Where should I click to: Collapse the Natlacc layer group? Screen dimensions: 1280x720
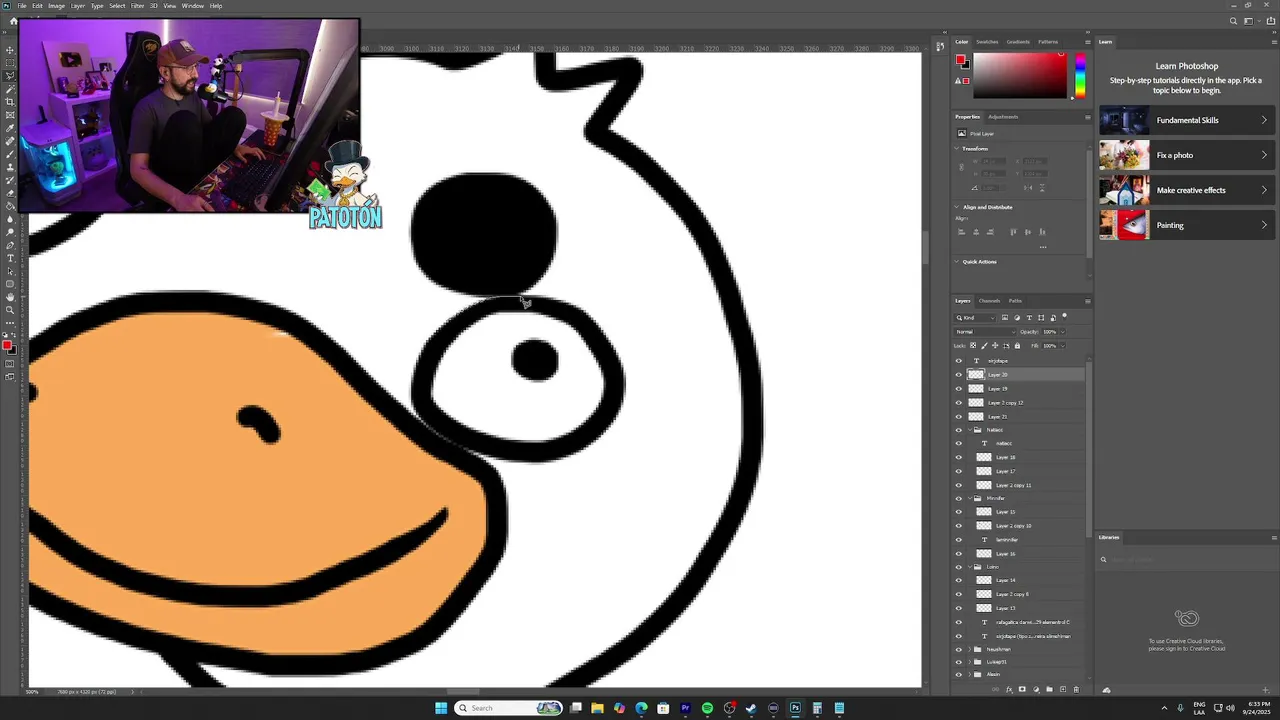click(969, 430)
